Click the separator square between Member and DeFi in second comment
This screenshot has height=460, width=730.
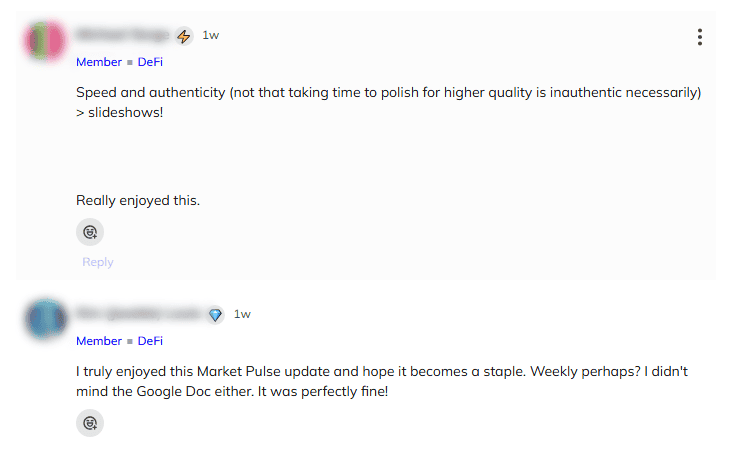click(130, 342)
